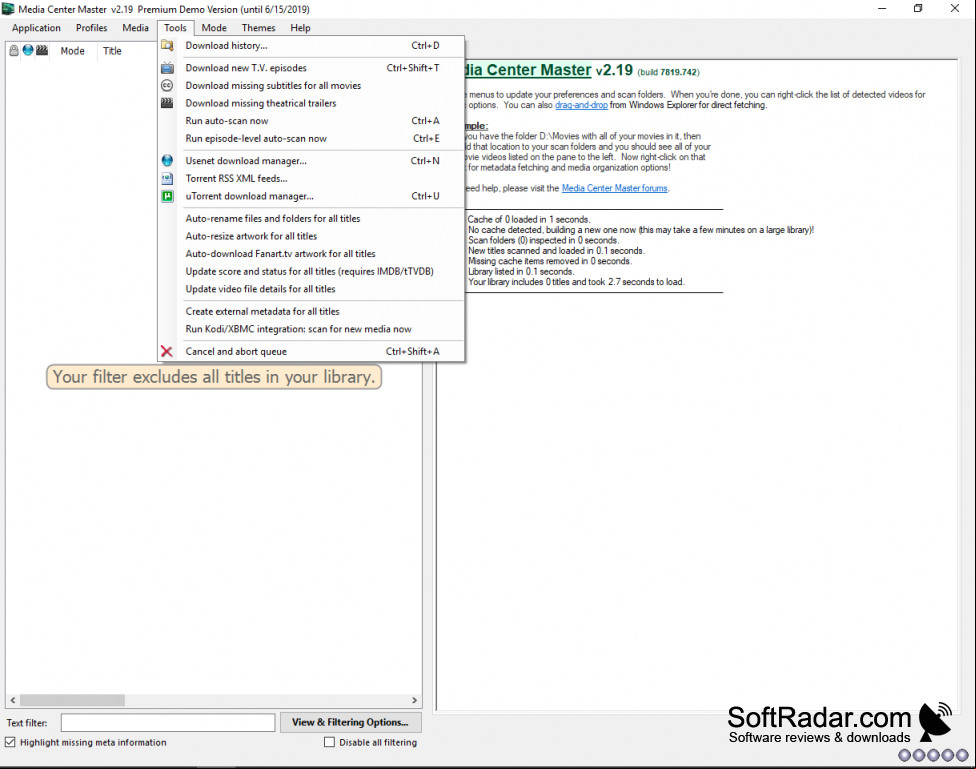Viewport: 976px width, 769px height.
Task: Open the Application menu
Action: (36, 28)
